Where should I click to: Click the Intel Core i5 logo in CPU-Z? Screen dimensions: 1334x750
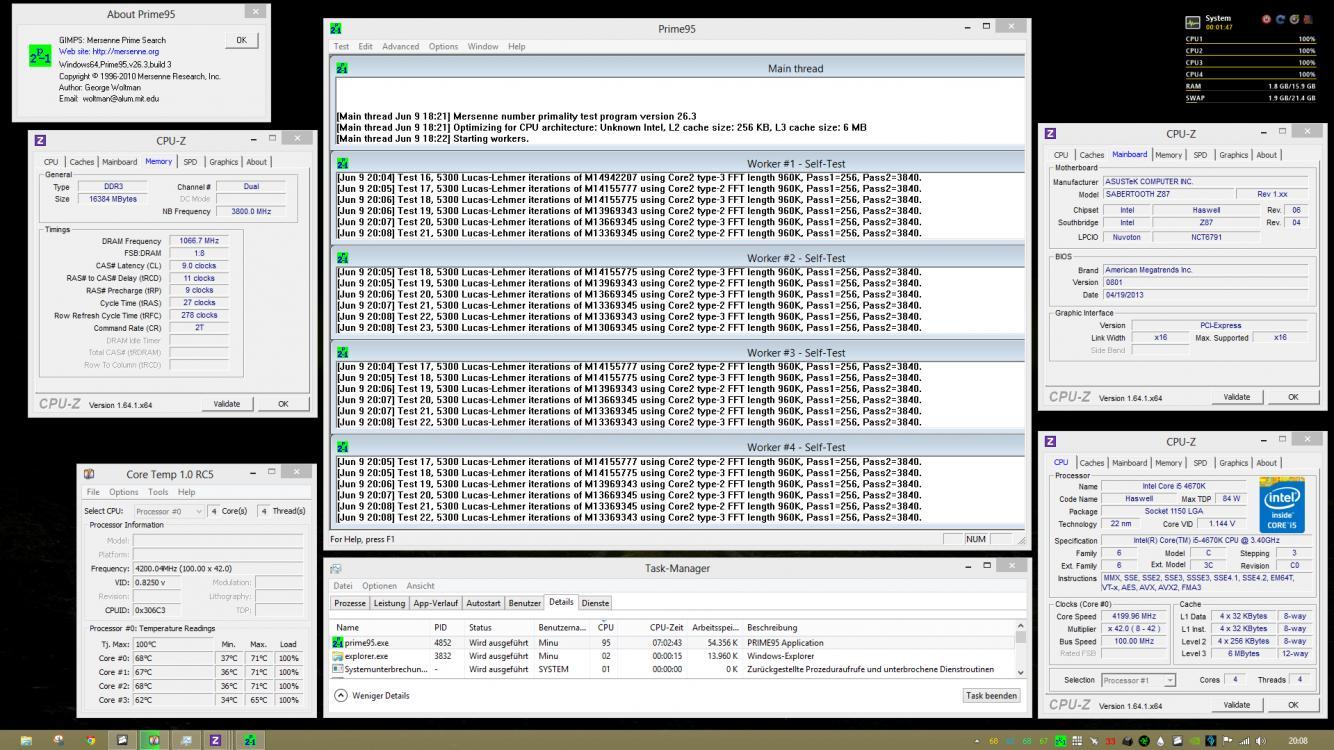pyautogui.click(x=1282, y=505)
